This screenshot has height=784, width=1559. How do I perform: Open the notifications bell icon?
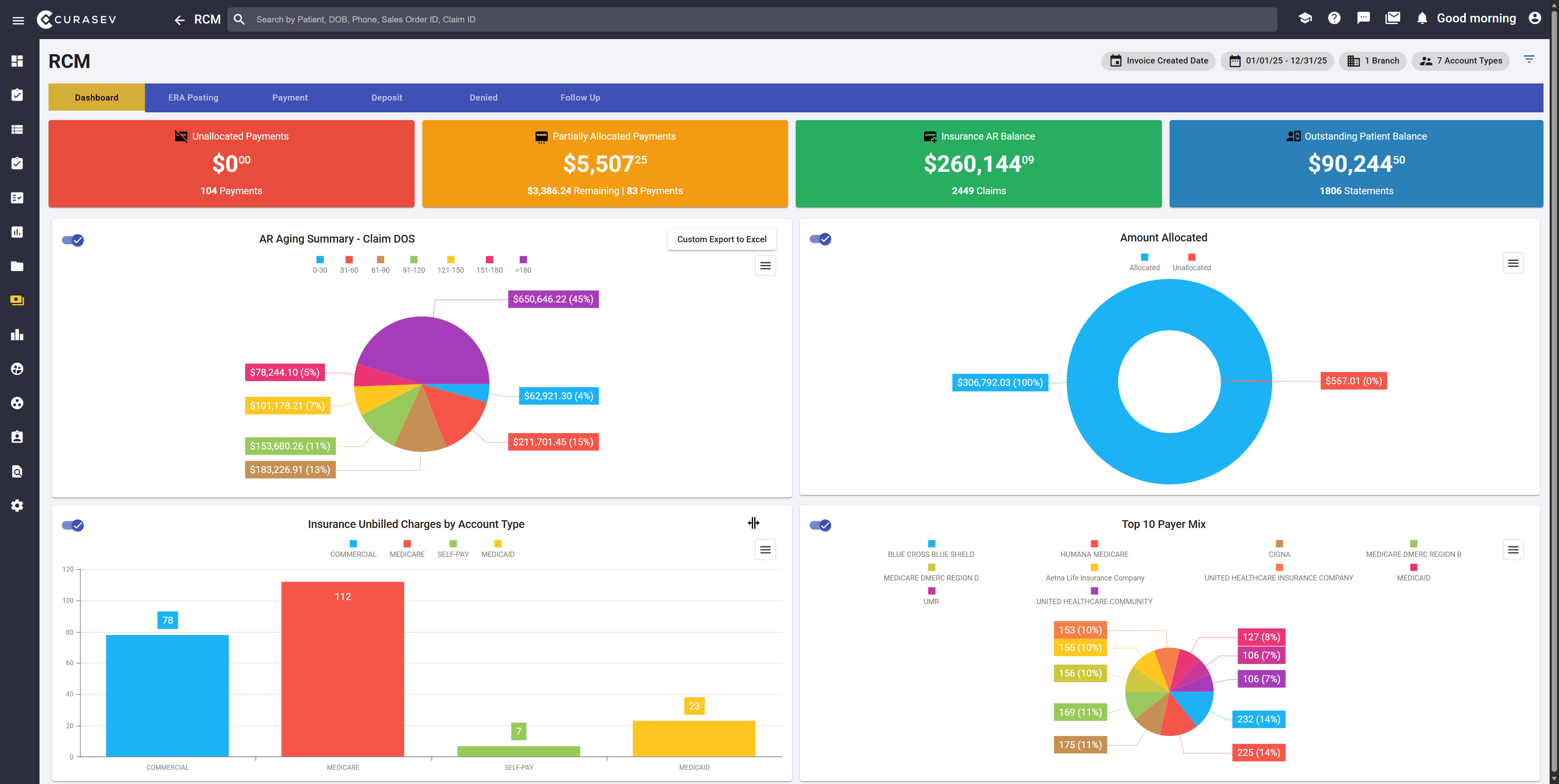click(1422, 18)
